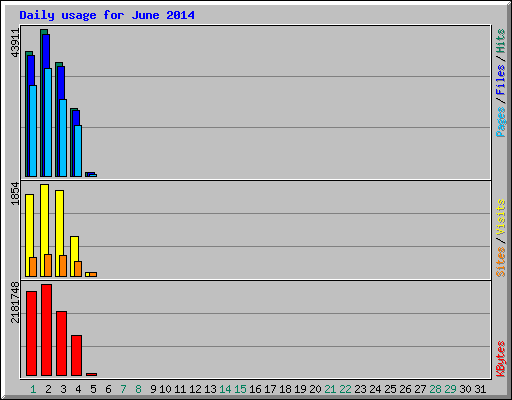Click the red KBytes bar for day 1
Screen dimensions: 512x400
31,333
